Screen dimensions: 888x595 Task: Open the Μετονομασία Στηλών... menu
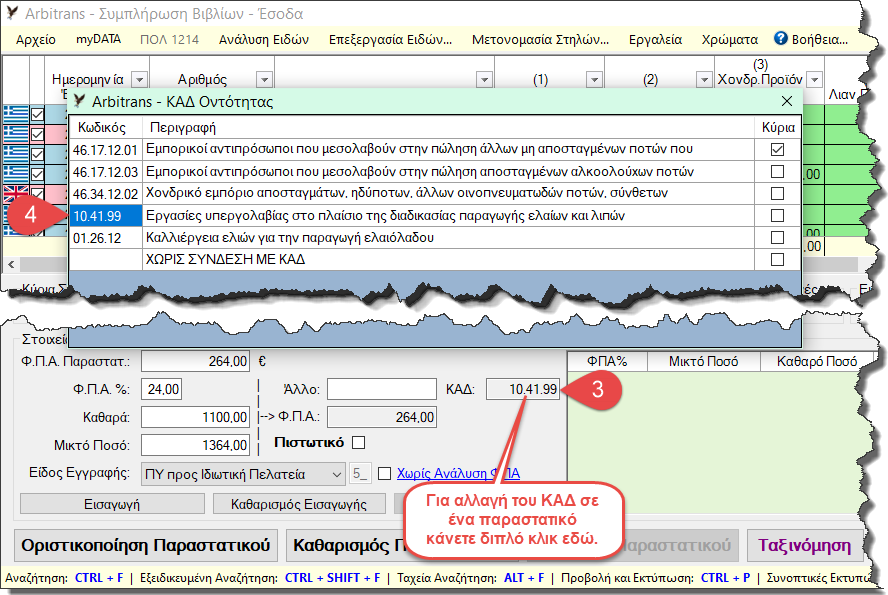point(540,40)
